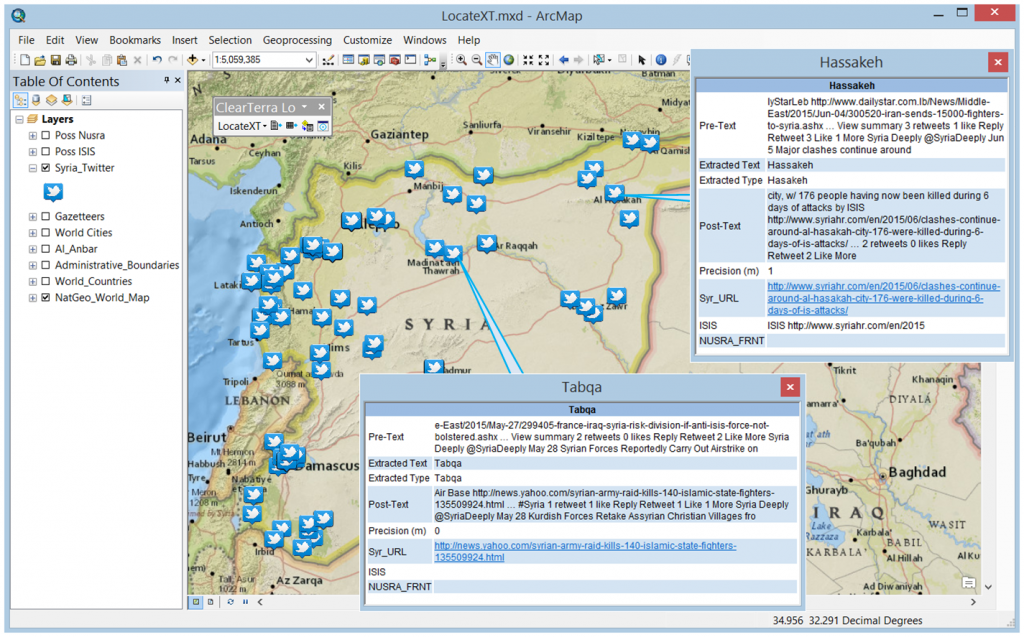Select the Zoom Out tool
The height and width of the screenshot is (637, 1024).
tap(477, 60)
